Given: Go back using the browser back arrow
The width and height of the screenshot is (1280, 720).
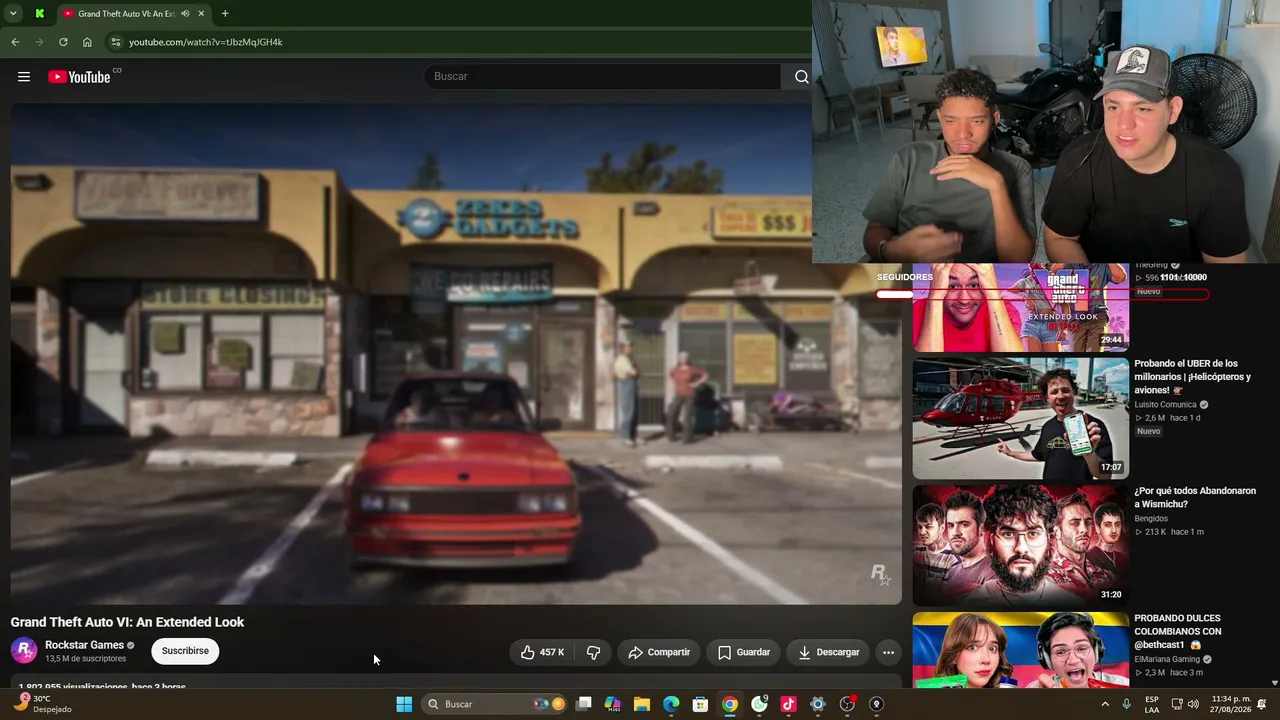Looking at the screenshot, I should tap(15, 42).
